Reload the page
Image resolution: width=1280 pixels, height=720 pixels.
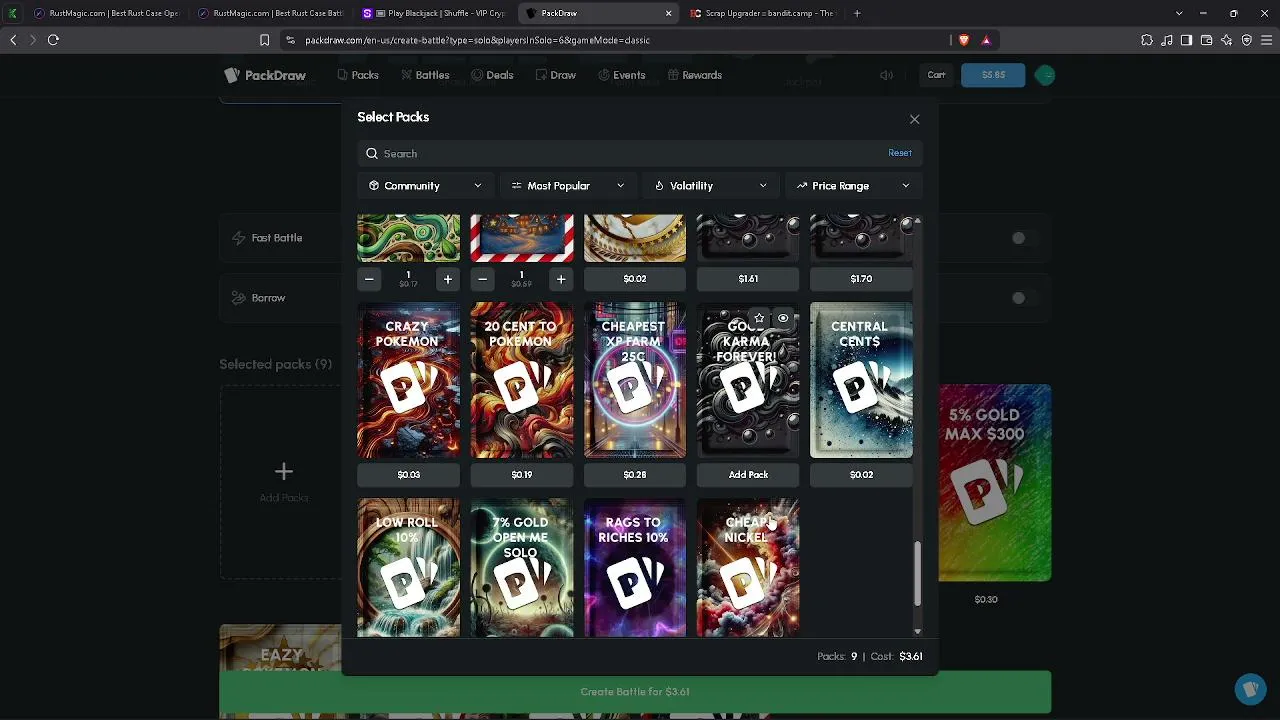coord(54,40)
